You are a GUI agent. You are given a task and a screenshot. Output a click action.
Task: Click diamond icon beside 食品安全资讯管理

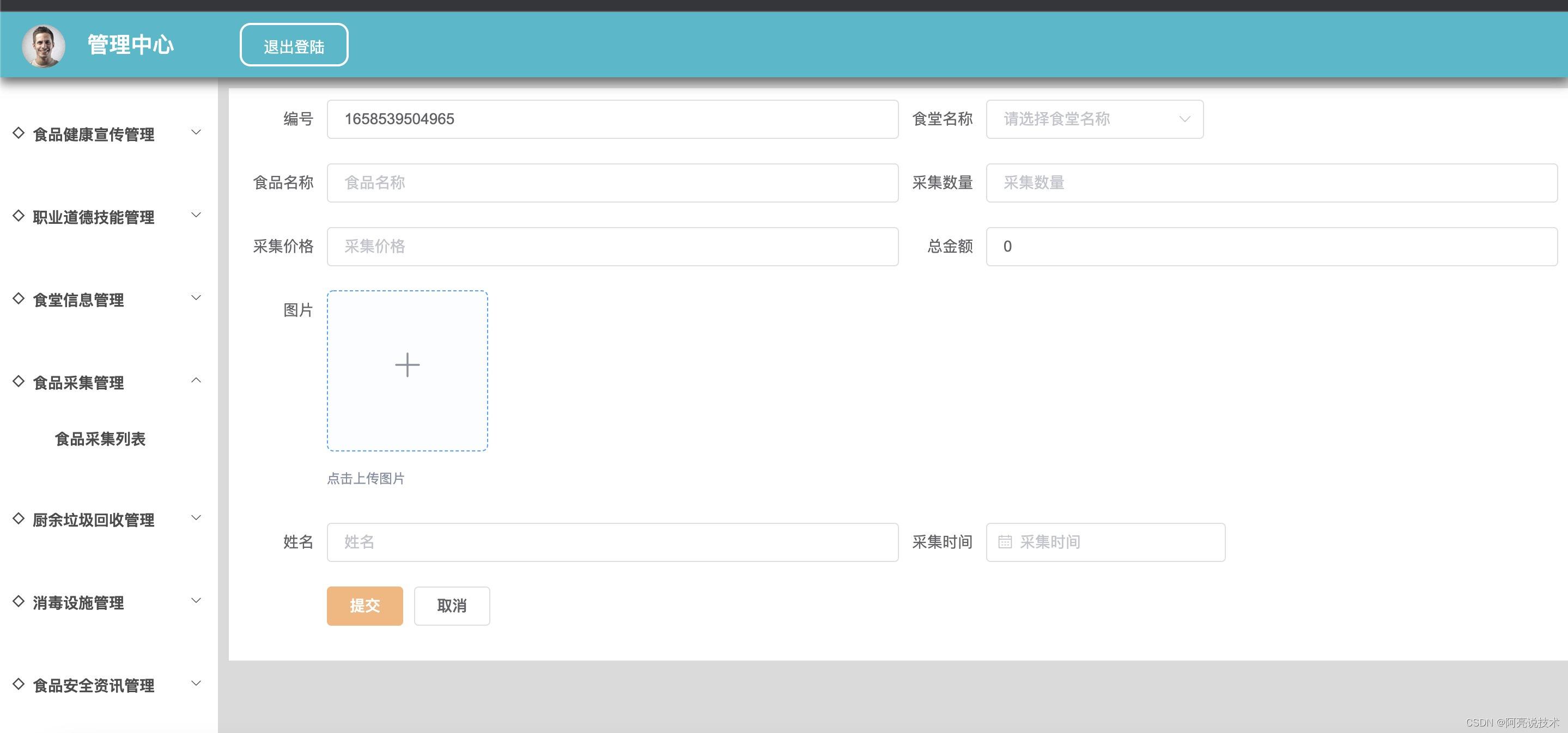pyautogui.click(x=19, y=684)
